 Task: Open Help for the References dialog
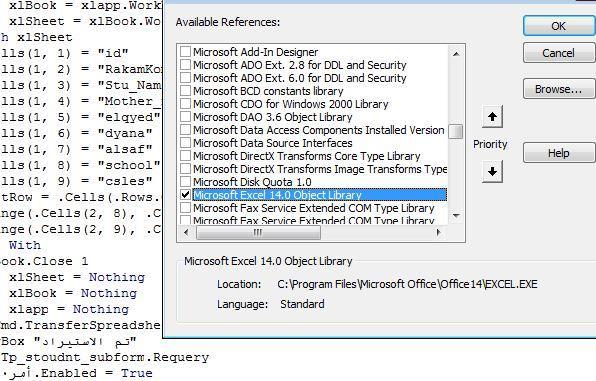pos(558,153)
